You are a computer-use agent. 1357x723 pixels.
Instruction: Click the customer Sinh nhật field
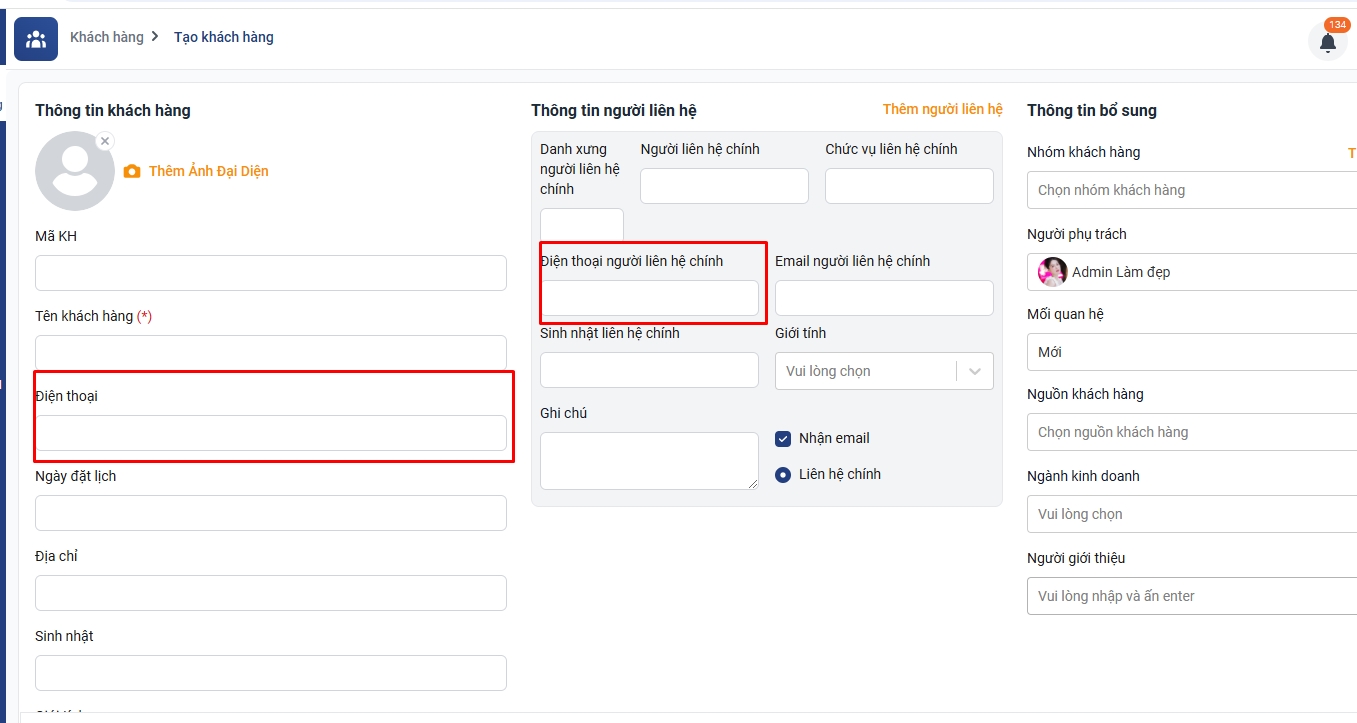[271, 673]
